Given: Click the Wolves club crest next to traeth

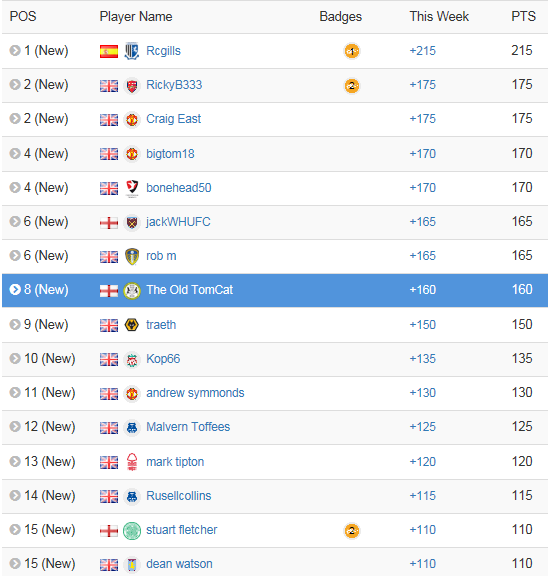Looking at the screenshot, I should [132, 325].
